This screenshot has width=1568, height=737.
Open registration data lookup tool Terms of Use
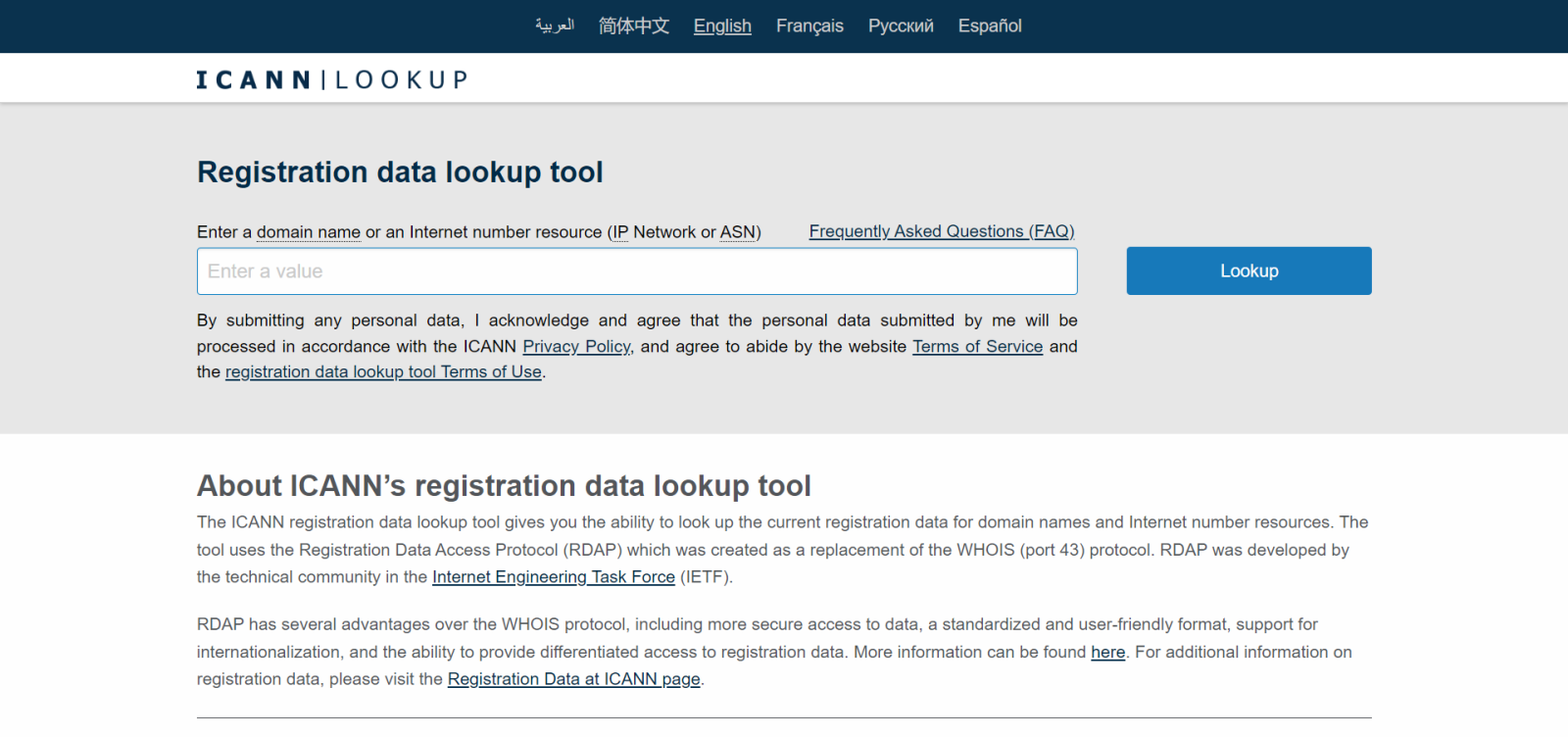click(x=383, y=372)
